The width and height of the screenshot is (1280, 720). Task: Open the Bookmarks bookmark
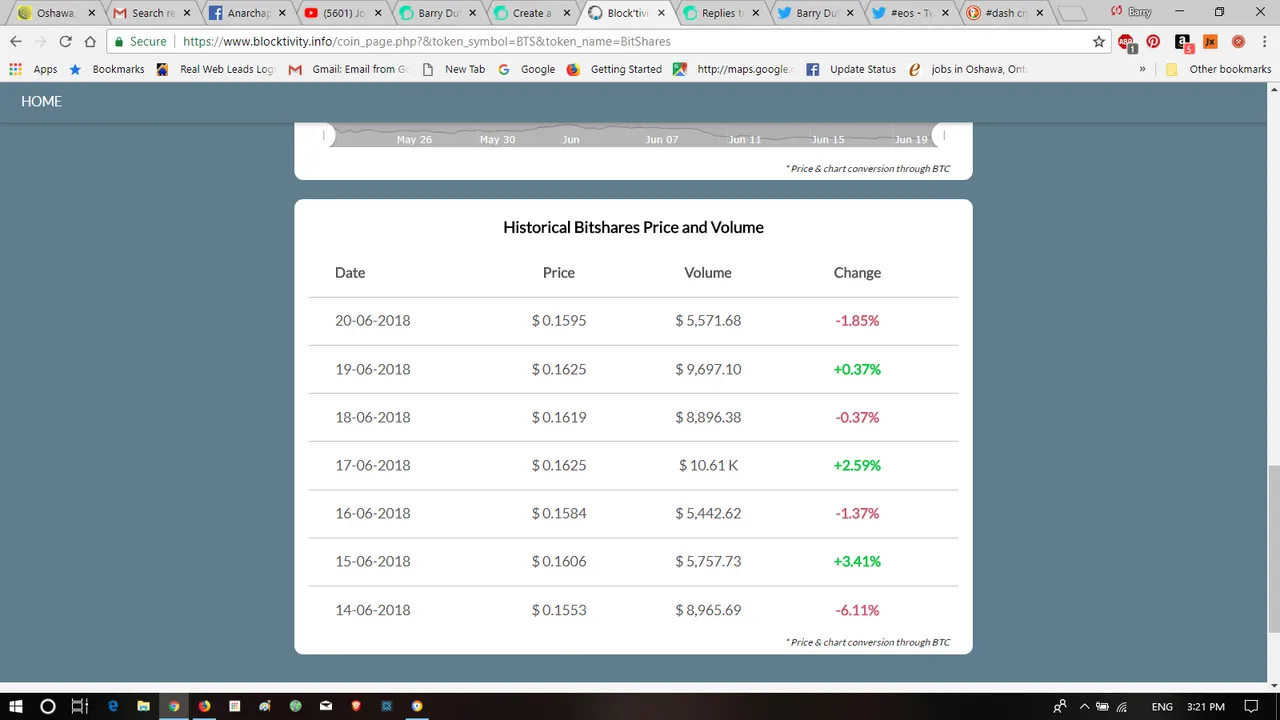click(x=106, y=69)
